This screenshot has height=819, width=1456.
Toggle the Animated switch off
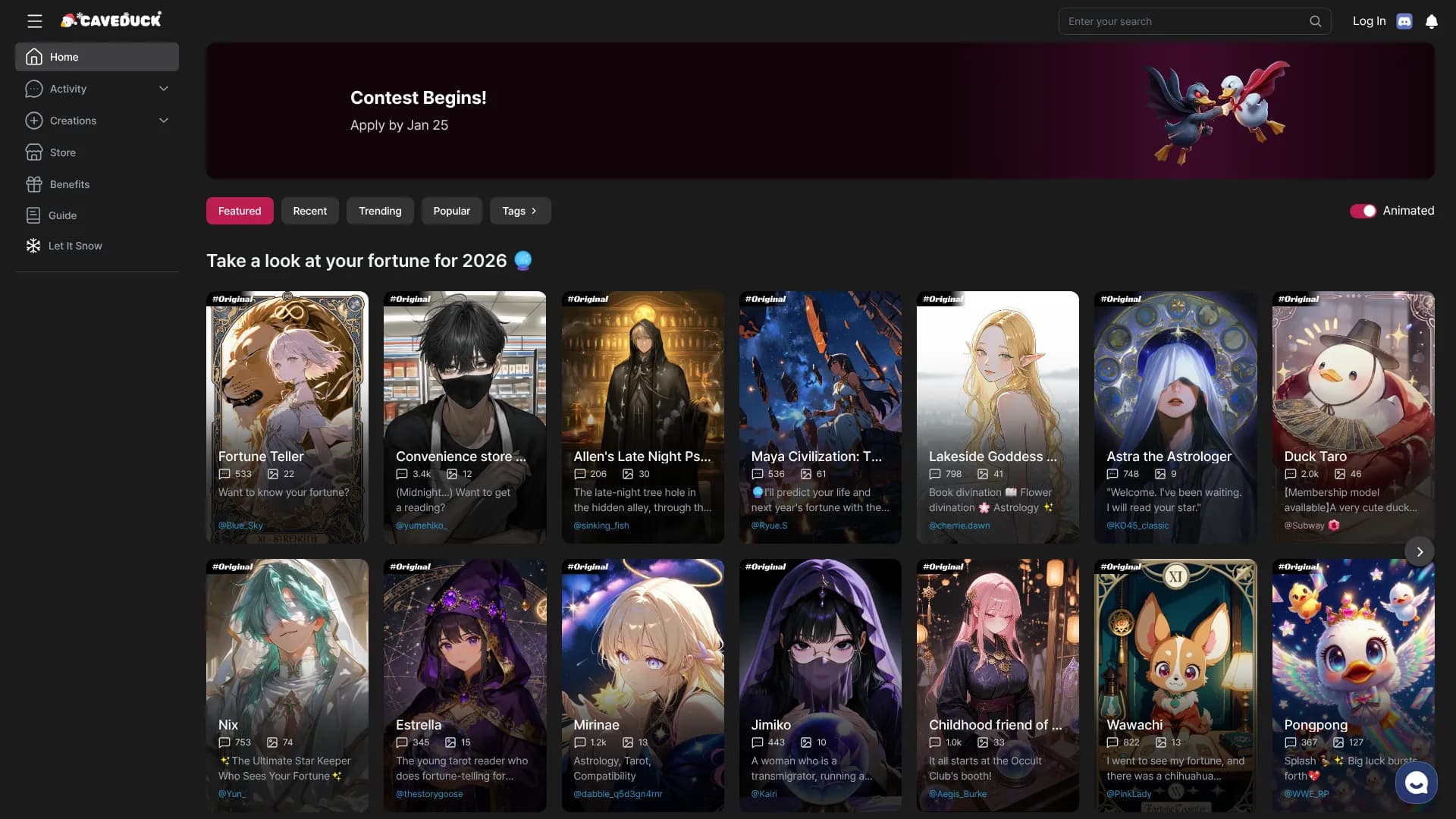pyautogui.click(x=1363, y=211)
